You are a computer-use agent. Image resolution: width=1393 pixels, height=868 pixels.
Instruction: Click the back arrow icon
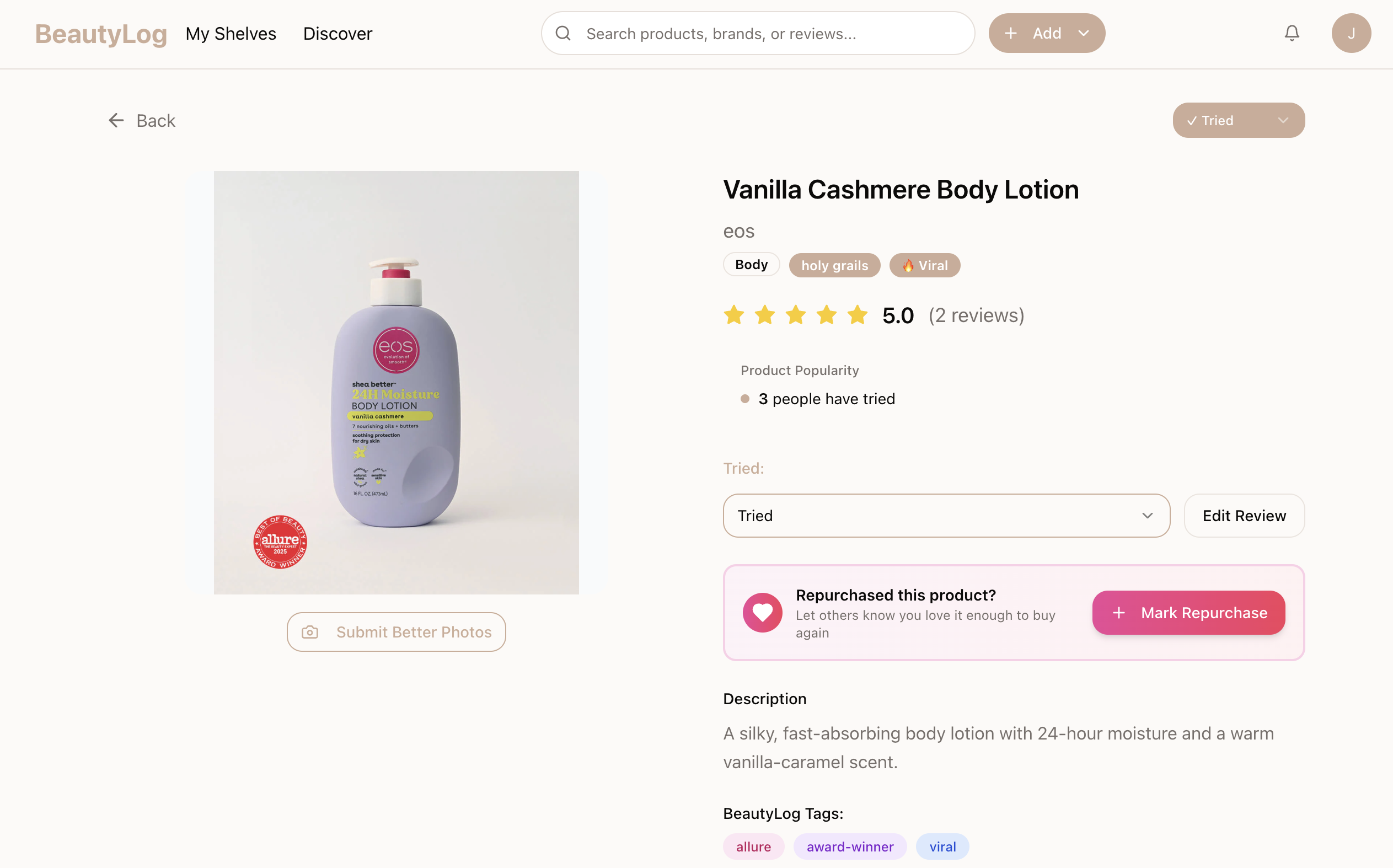(x=116, y=120)
